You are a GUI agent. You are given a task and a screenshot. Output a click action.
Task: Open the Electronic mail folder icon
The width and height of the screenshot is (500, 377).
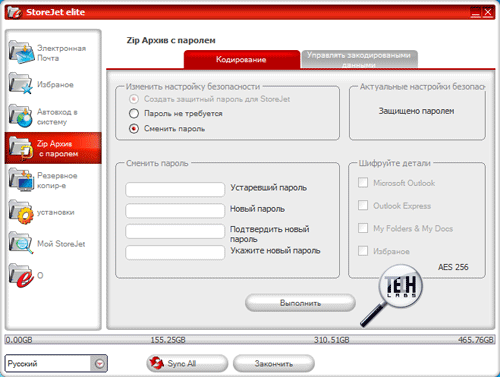[21, 52]
